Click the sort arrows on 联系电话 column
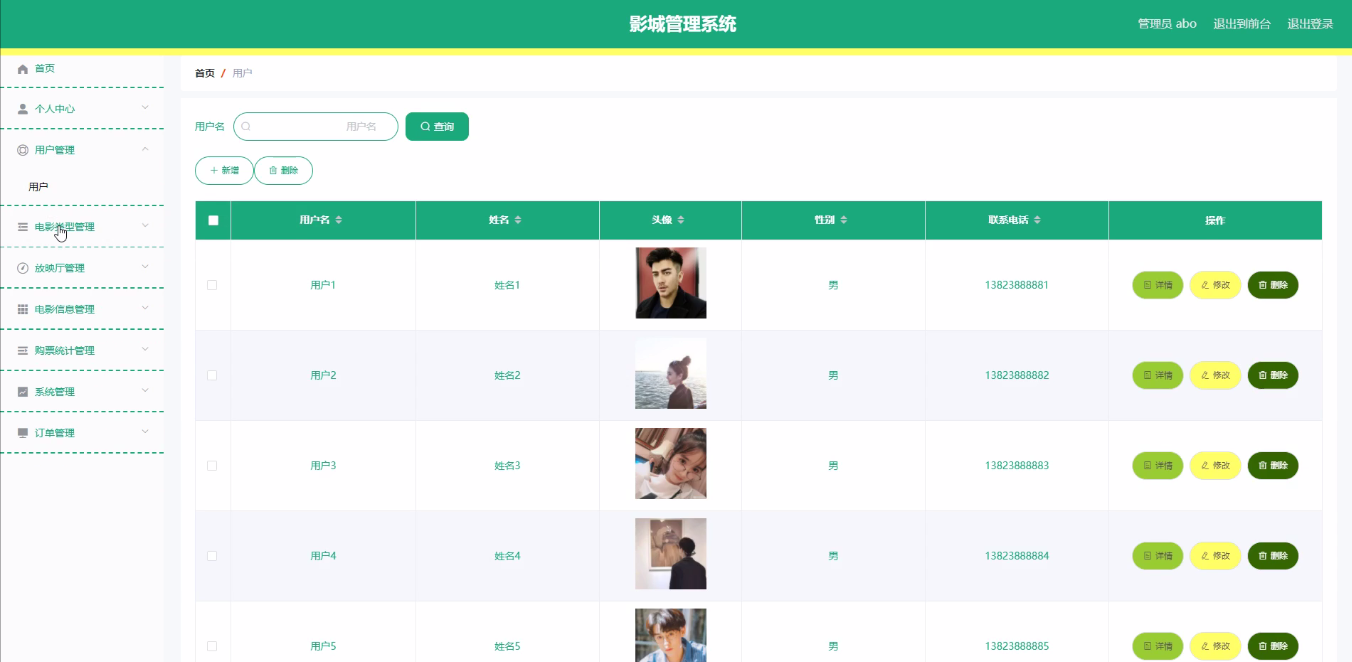 (x=1036, y=220)
